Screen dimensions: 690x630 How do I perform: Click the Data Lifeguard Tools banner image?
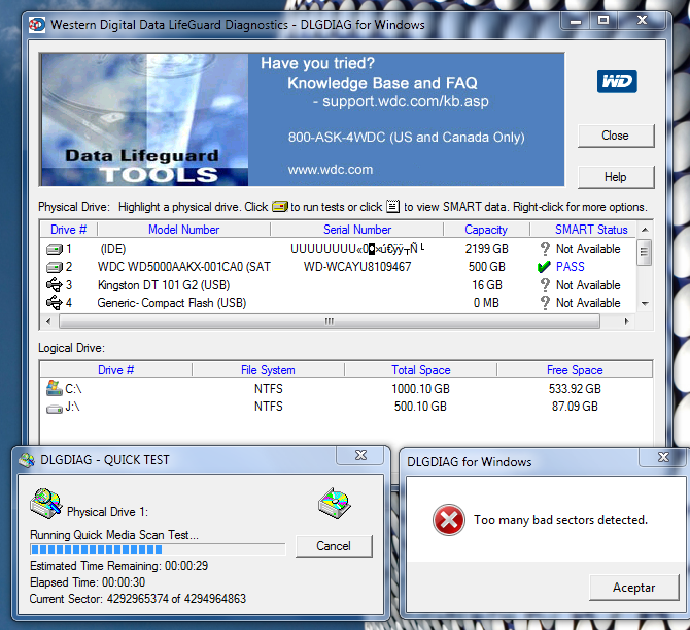point(144,120)
